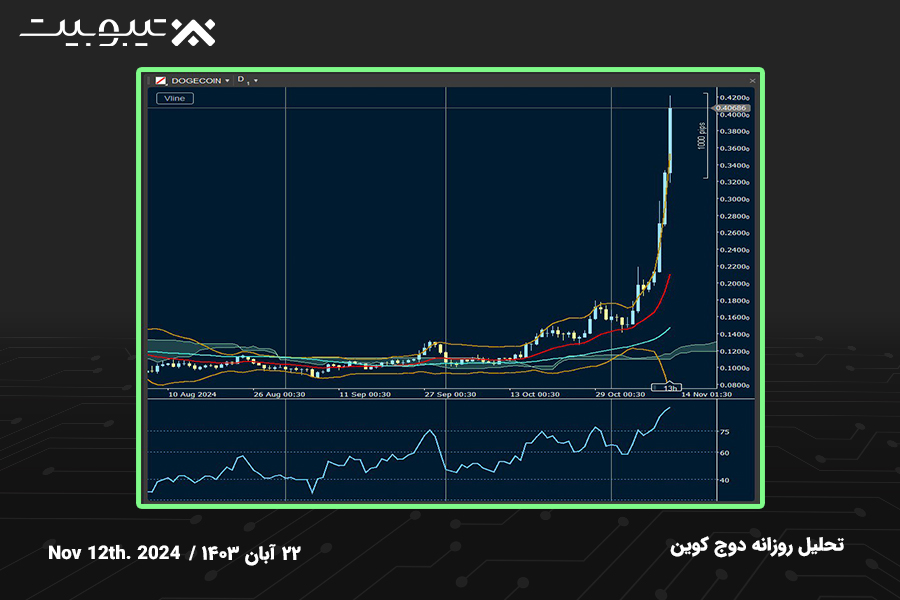
Task: Click the RSI 60 level label
Action: point(724,453)
